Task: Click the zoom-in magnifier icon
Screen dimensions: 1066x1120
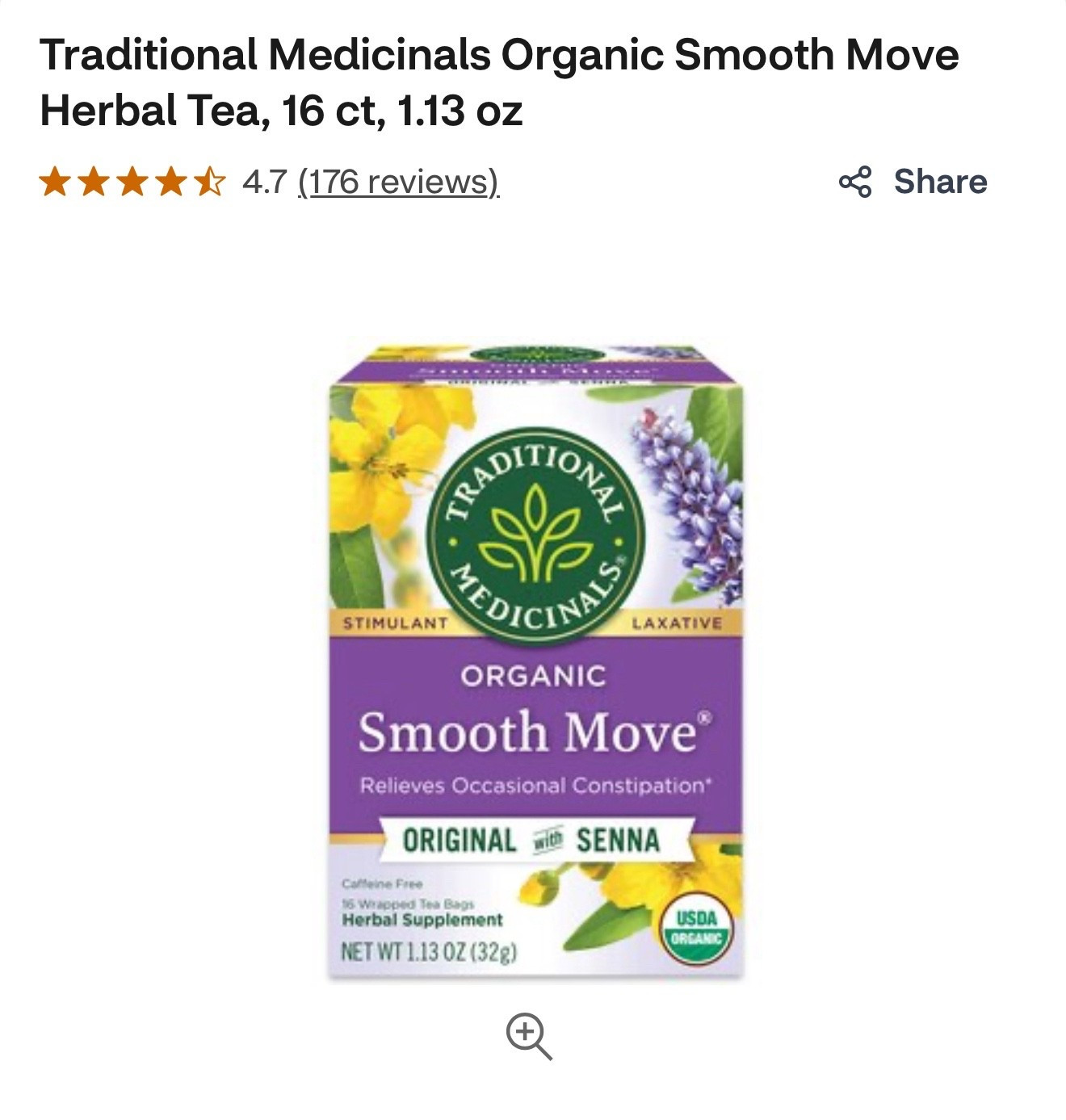Action: [529, 1036]
